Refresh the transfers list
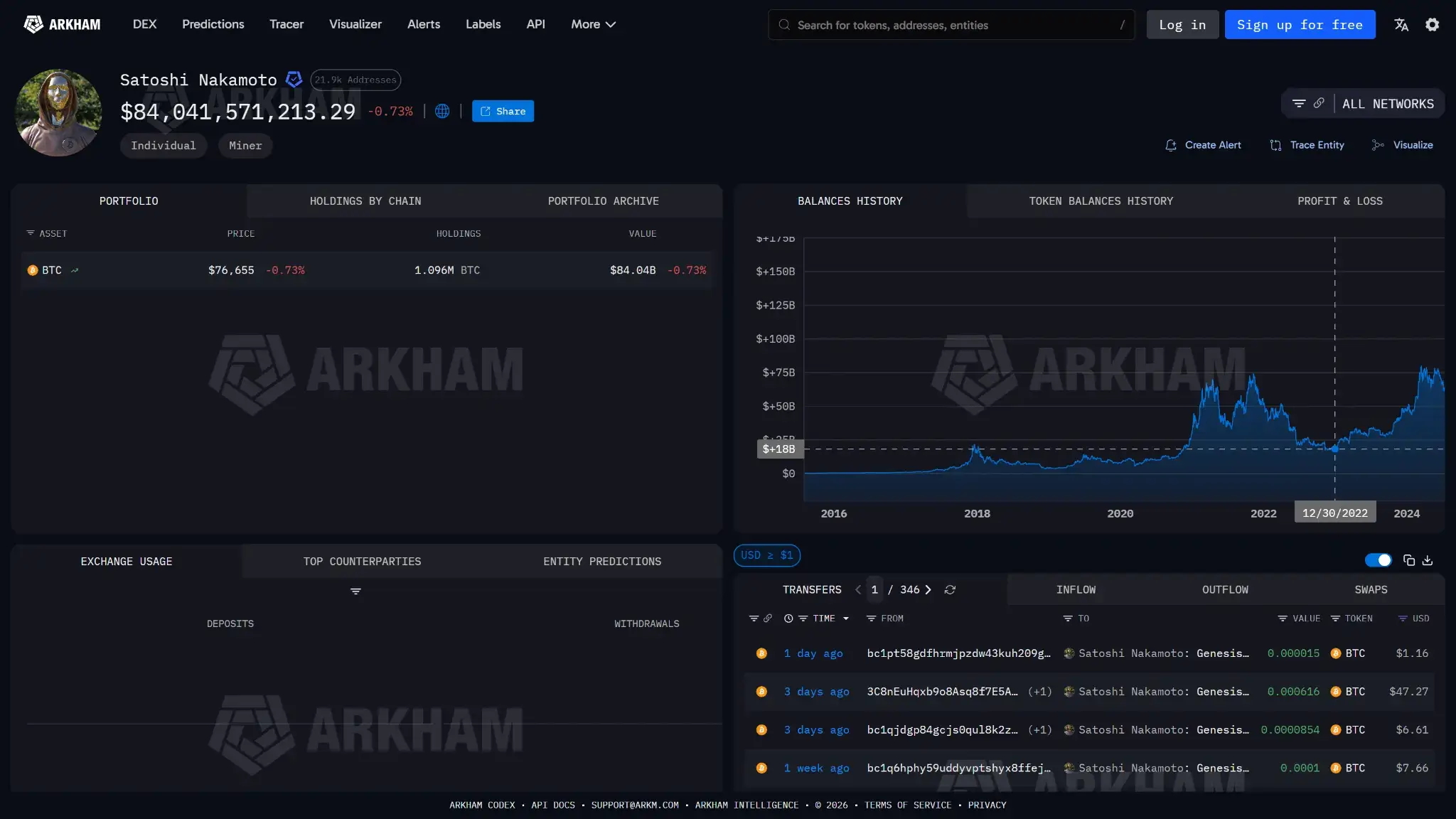The height and width of the screenshot is (819, 1456). [x=950, y=590]
